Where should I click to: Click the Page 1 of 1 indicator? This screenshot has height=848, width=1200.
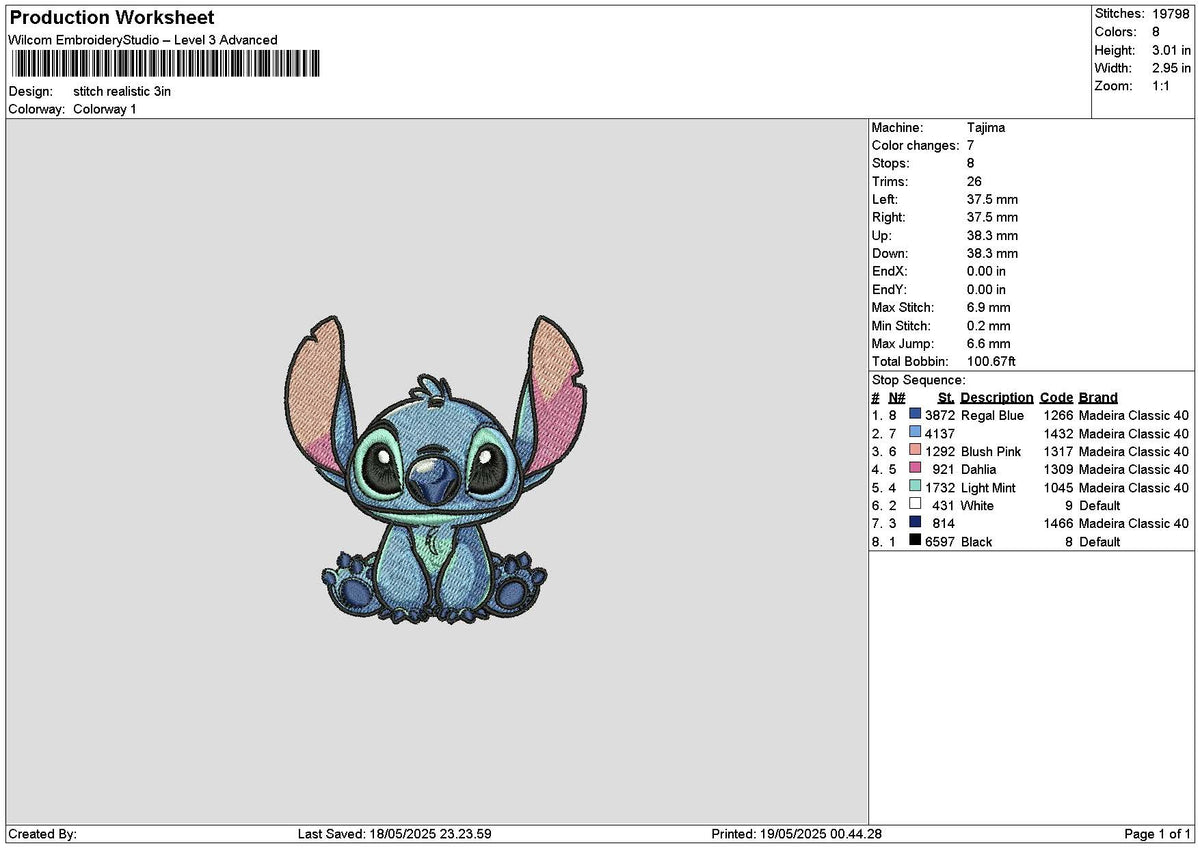click(1155, 832)
